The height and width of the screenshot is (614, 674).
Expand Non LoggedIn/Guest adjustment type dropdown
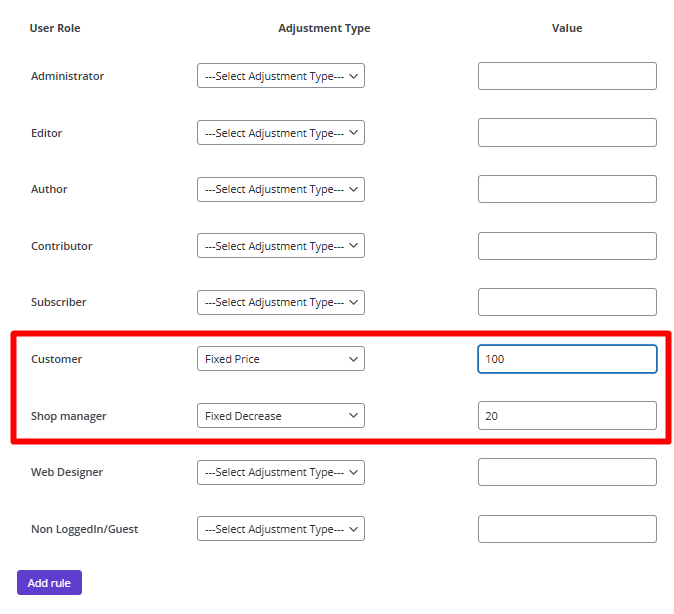point(281,528)
